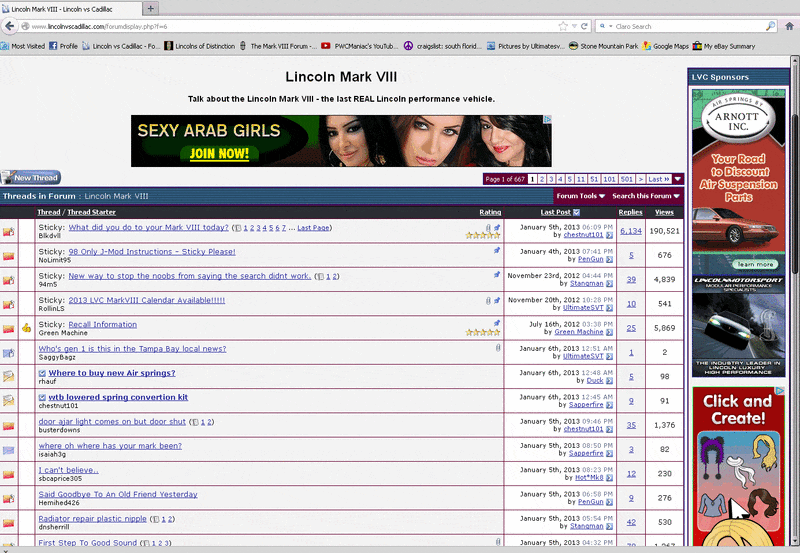Click first unread icon beside wtb lowered spring kit

point(42,397)
